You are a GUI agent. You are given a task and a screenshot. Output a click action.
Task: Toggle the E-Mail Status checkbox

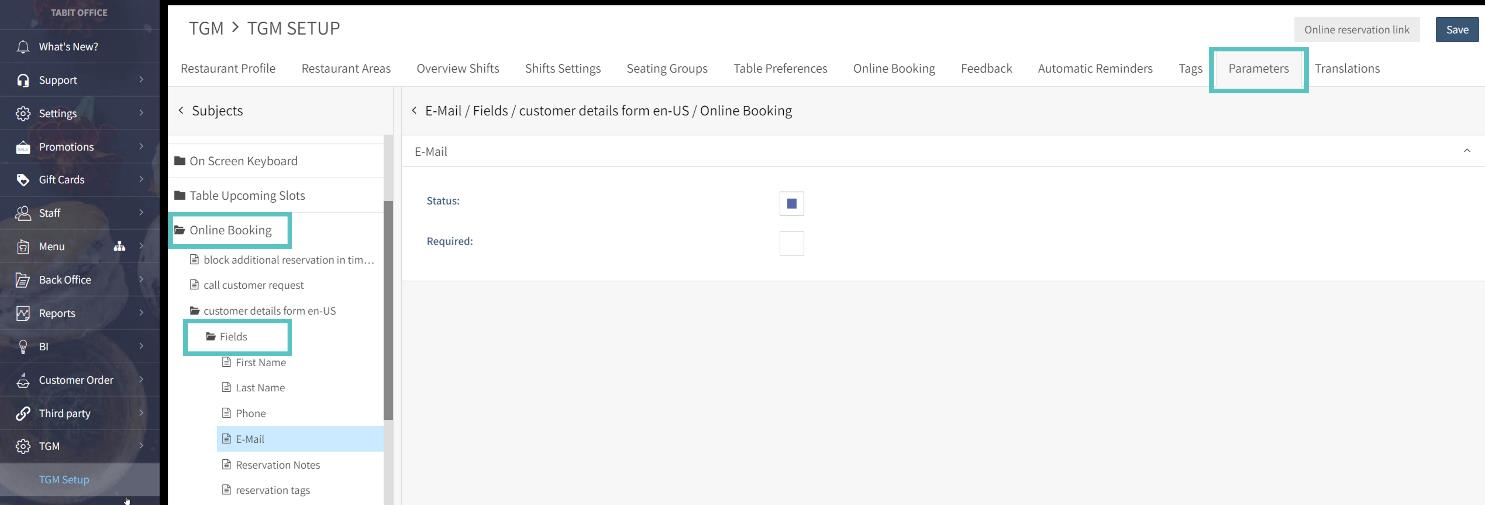tap(791, 204)
